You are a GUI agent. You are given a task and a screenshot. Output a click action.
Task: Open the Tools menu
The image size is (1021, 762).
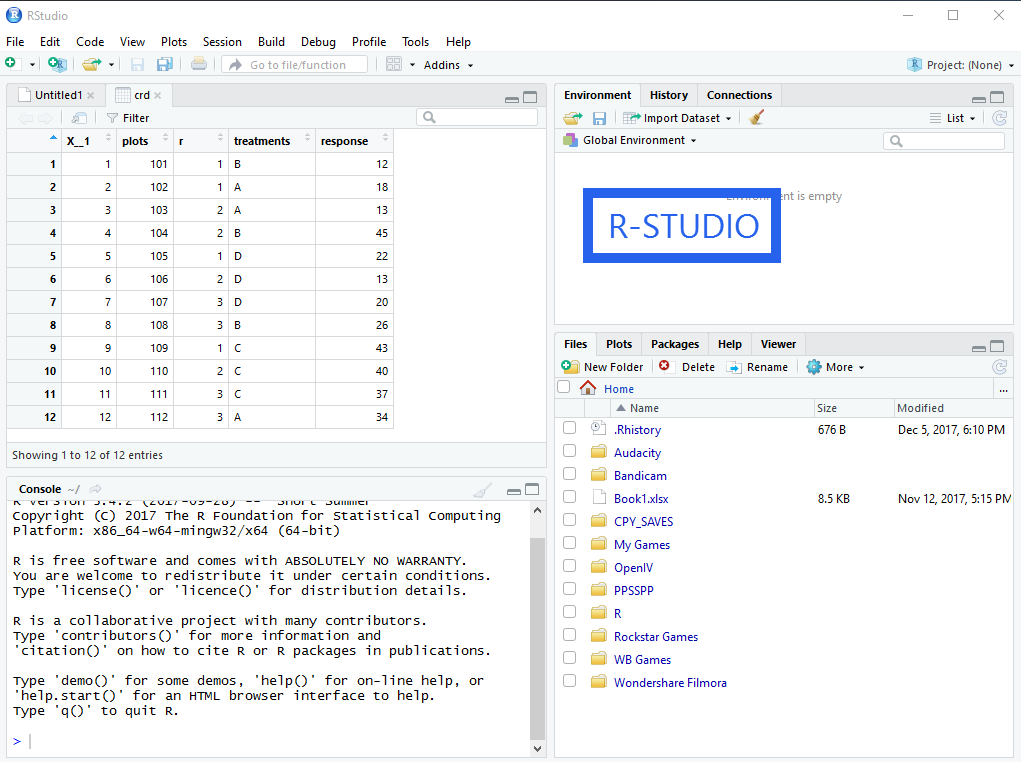tap(415, 42)
